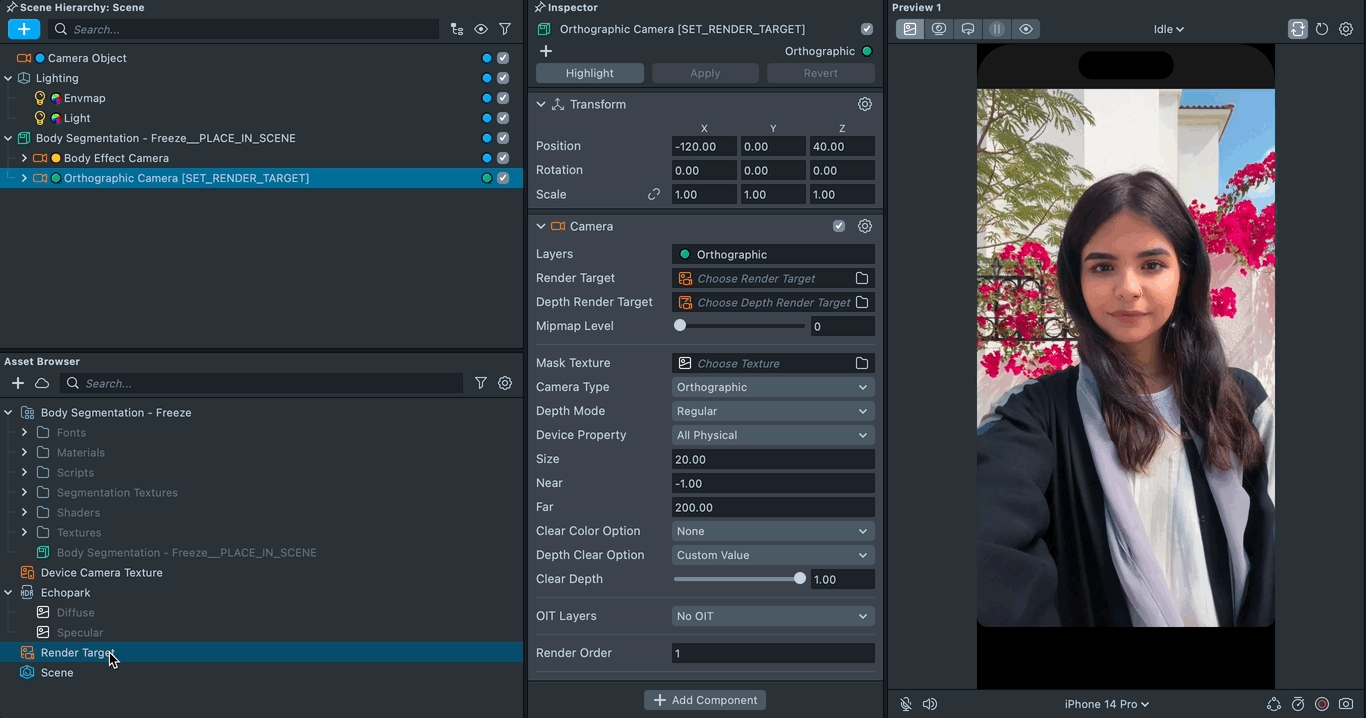The width and height of the screenshot is (1366, 718).
Task: Uncheck the Envmap enabled checkbox
Action: pyautogui.click(x=503, y=98)
